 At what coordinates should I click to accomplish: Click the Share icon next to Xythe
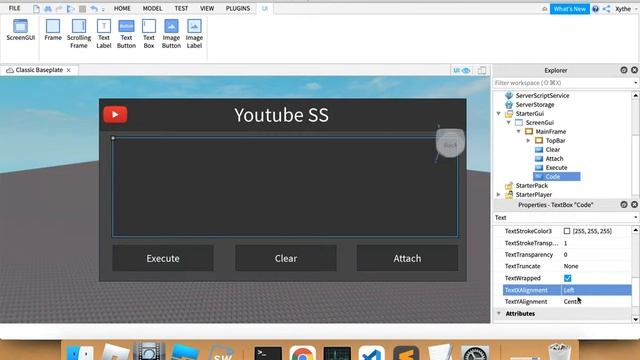pyautogui.click(x=607, y=9)
